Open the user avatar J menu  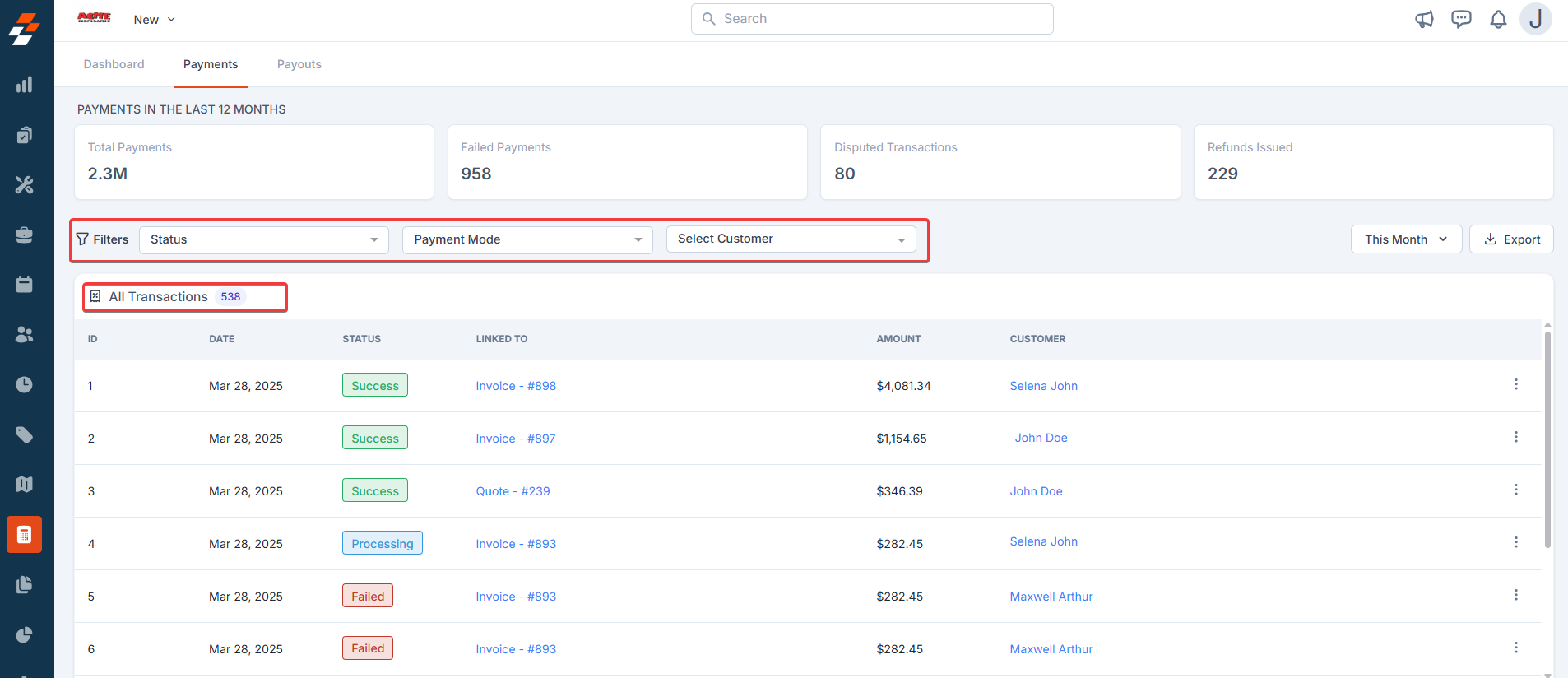[1535, 19]
